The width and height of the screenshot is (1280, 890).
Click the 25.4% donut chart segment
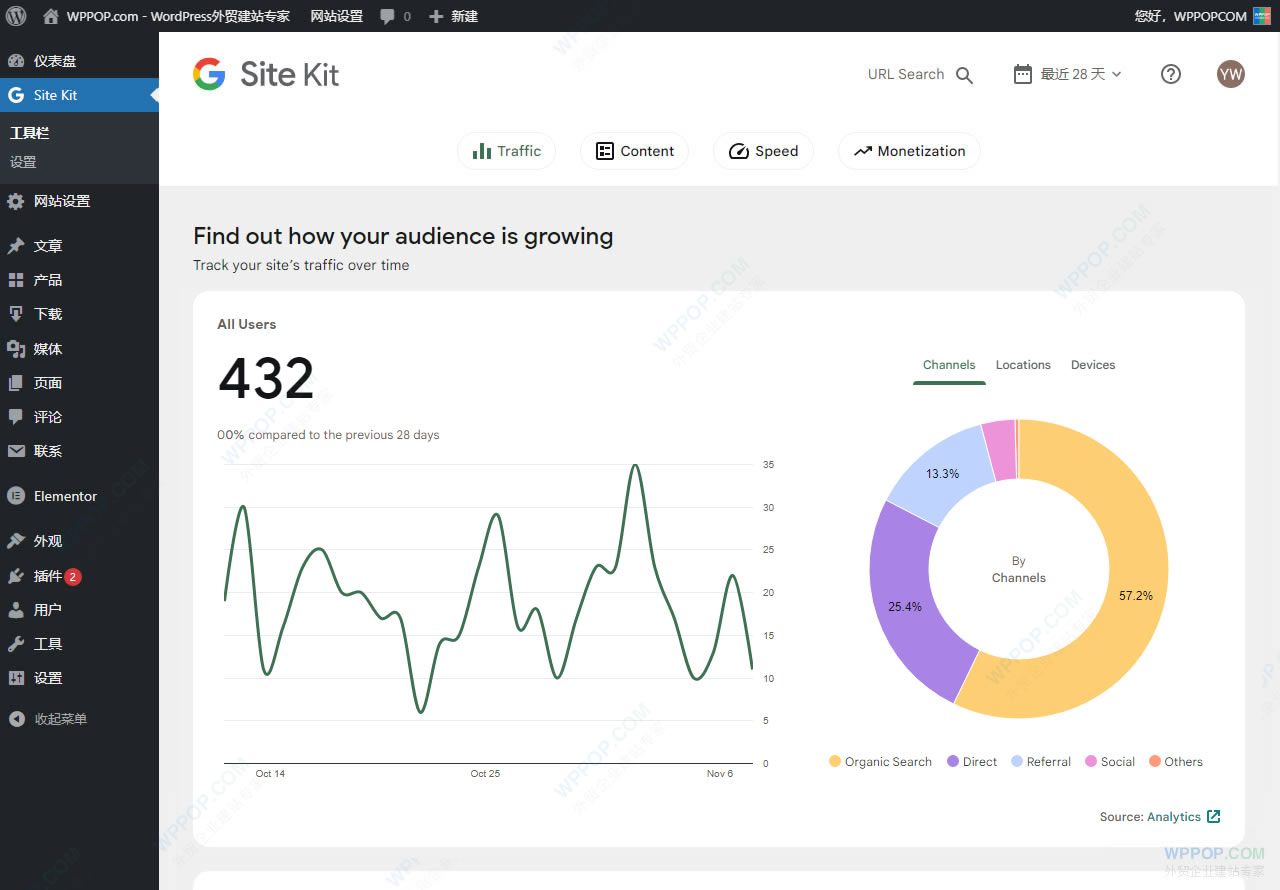tap(905, 606)
